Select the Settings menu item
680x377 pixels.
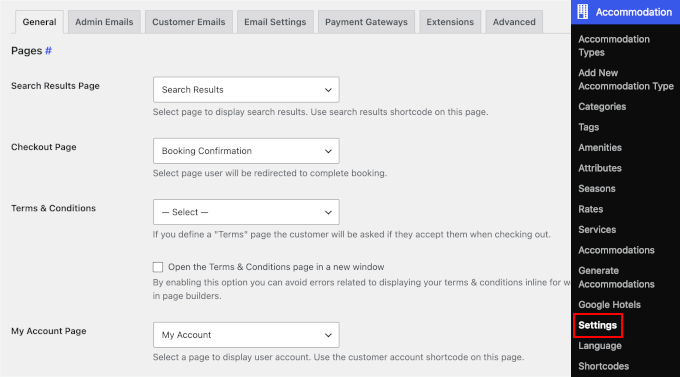click(597, 325)
